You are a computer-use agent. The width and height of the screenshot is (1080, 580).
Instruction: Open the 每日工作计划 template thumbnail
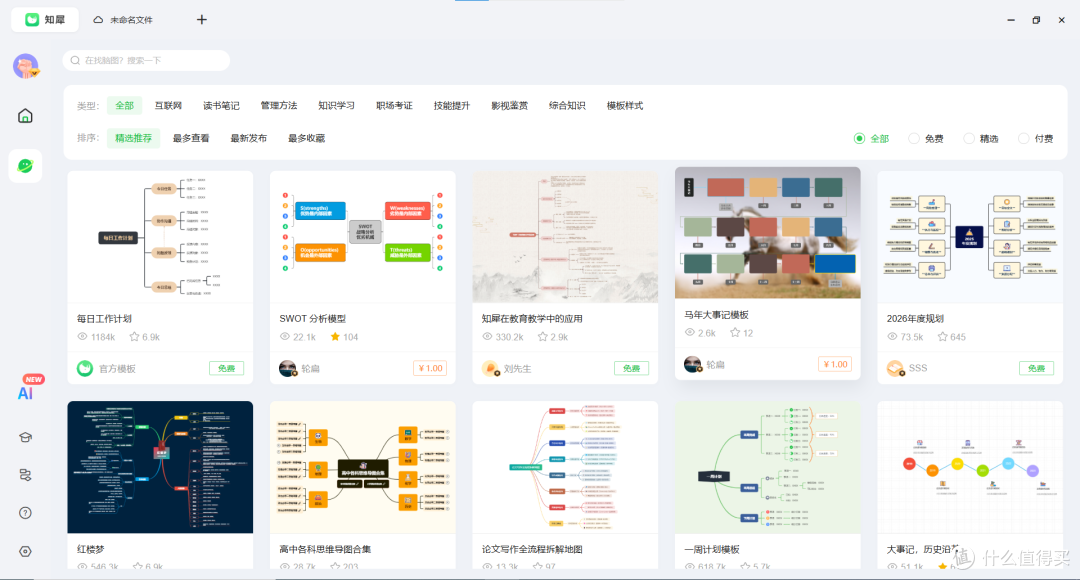click(160, 237)
